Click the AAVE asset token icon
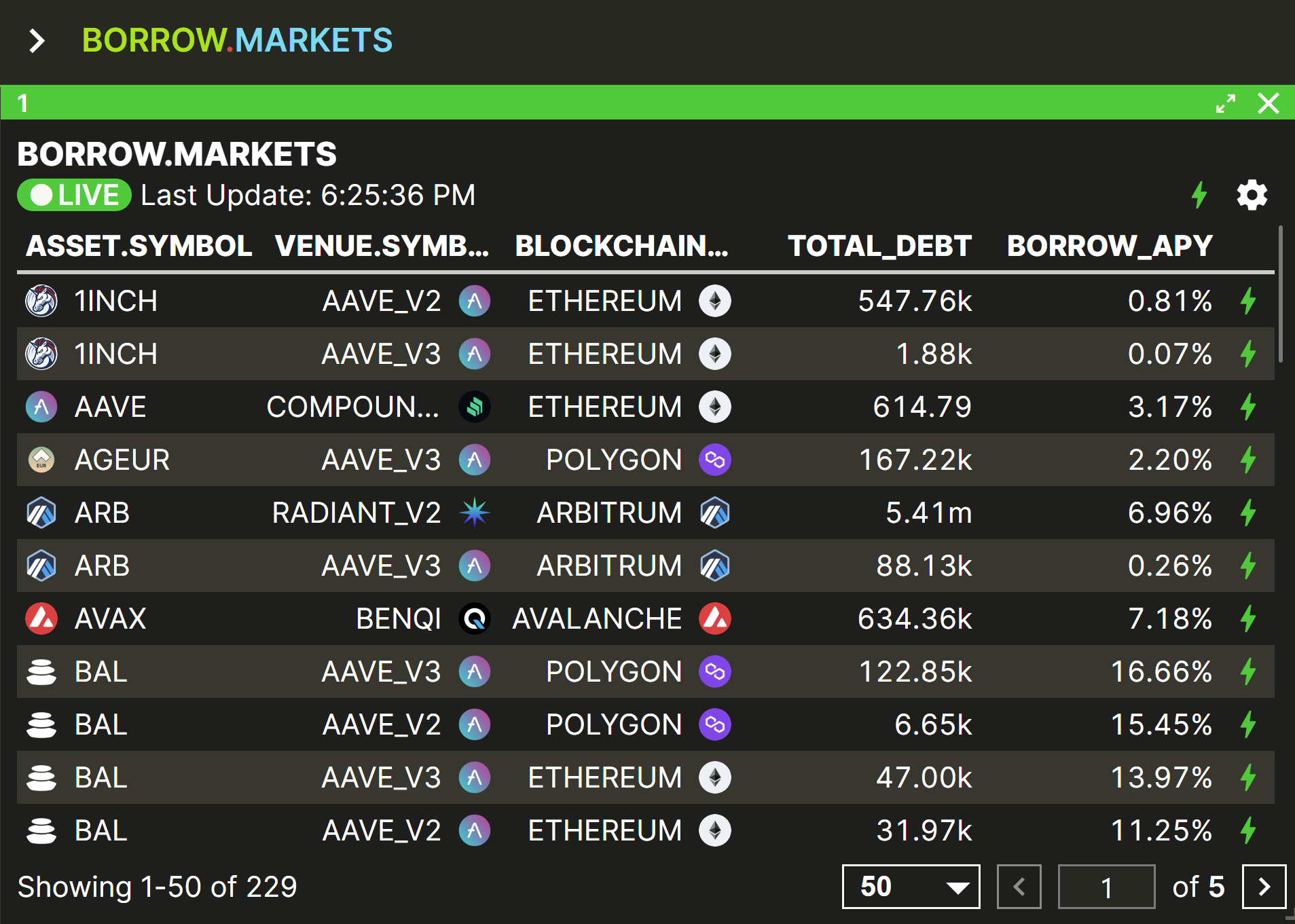Image resolution: width=1295 pixels, height=924 pixels. pyautogui.click(x=41, y=407)
